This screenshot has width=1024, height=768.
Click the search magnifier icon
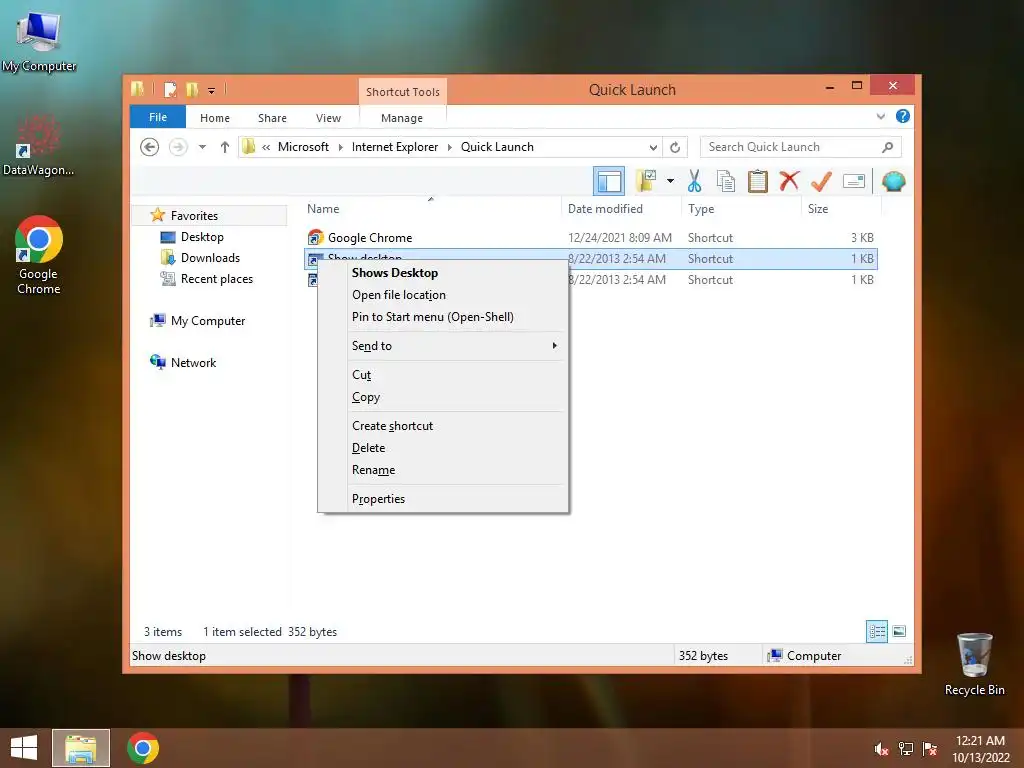coord(887,147)
